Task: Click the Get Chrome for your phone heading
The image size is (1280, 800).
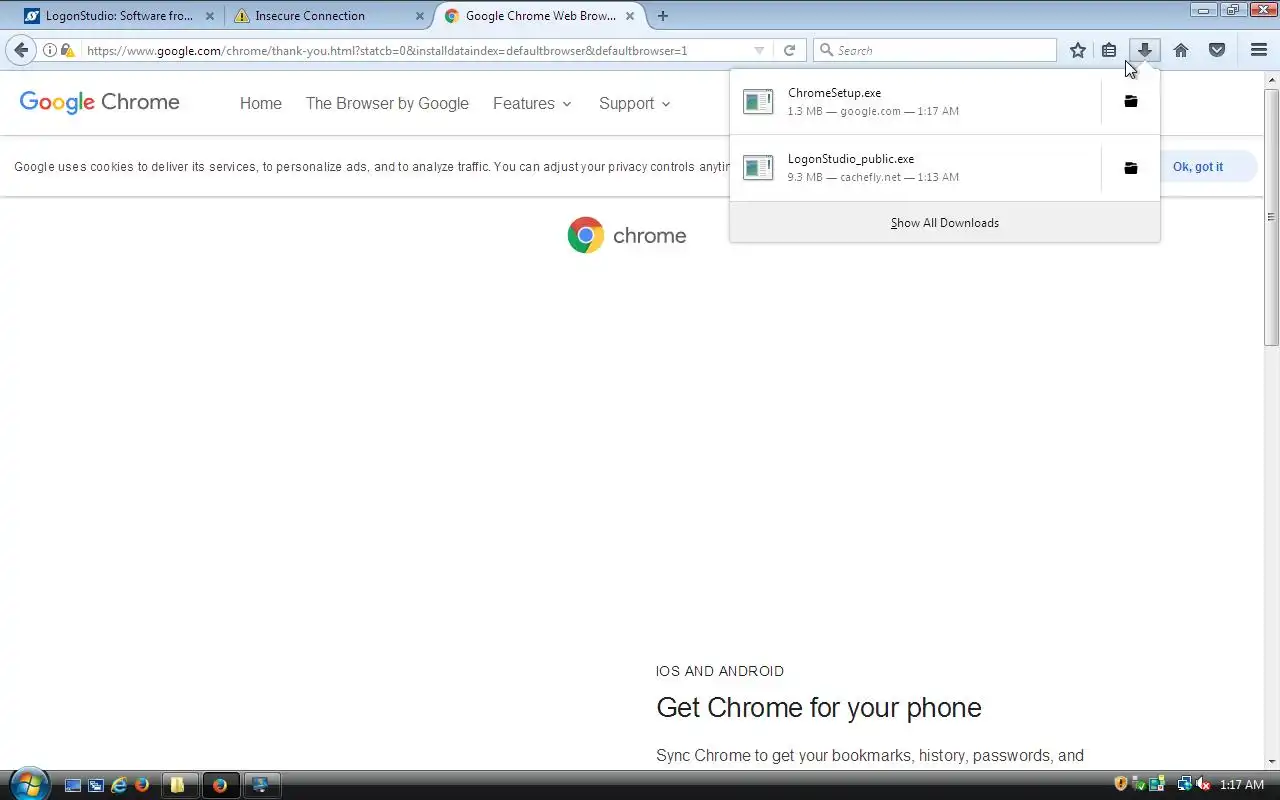Action: [x=819, y=707]
